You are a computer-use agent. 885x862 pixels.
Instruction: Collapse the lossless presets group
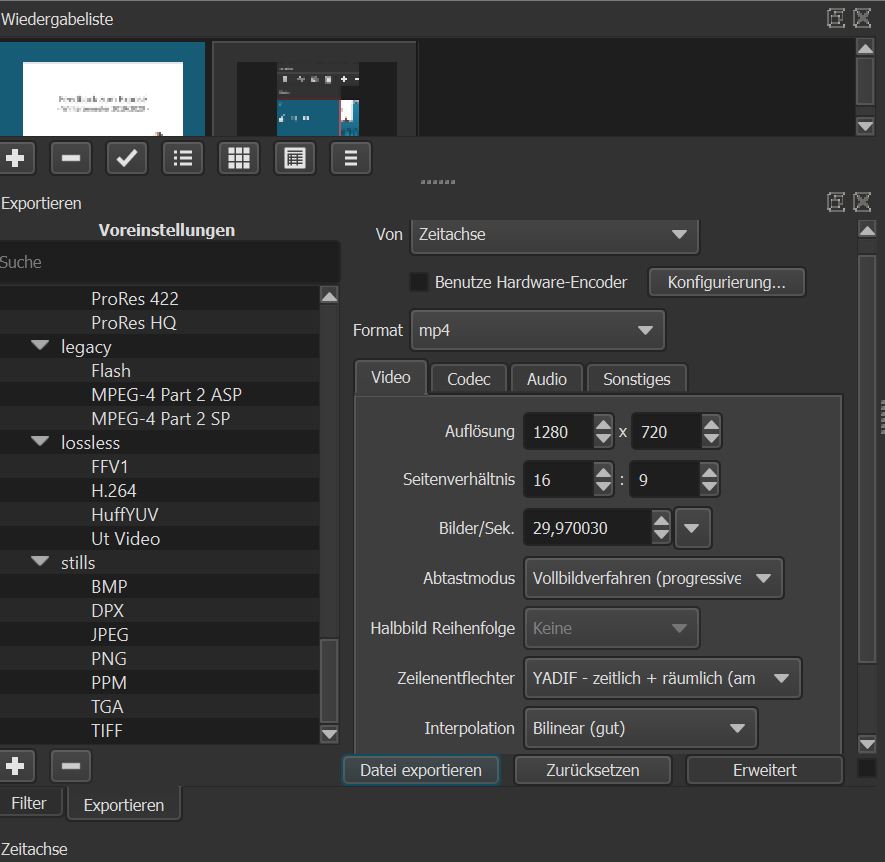pos(40,442)
